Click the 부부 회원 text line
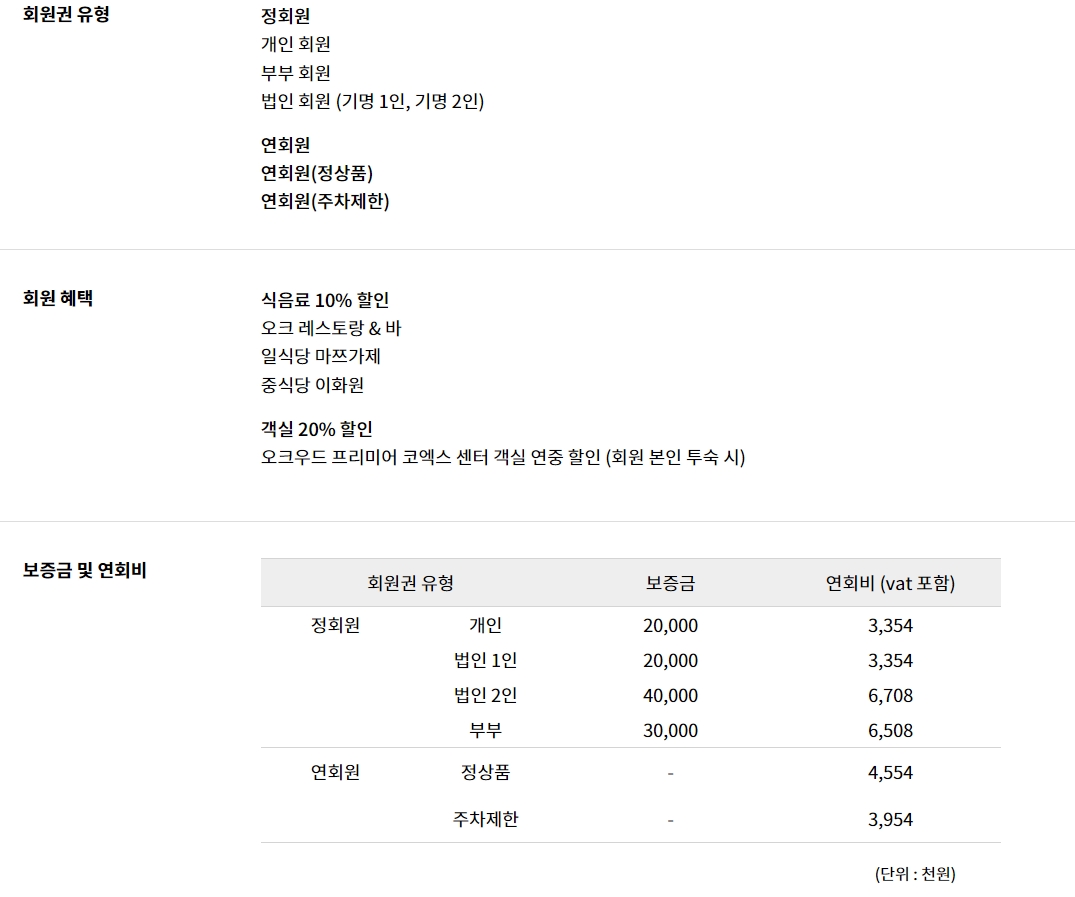1075x897 pixels. click(295, 73)
